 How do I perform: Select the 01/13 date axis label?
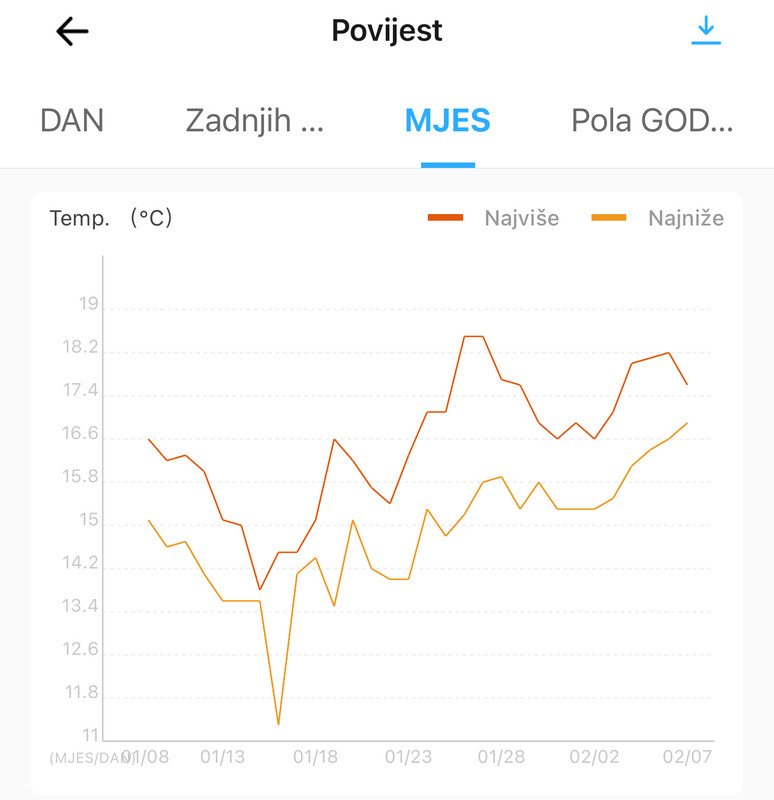(x=222, y=757)
